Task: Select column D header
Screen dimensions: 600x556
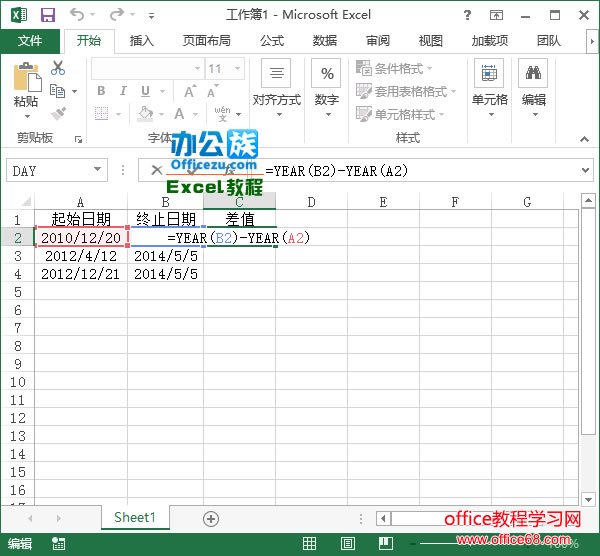Action: pos(311,201)
